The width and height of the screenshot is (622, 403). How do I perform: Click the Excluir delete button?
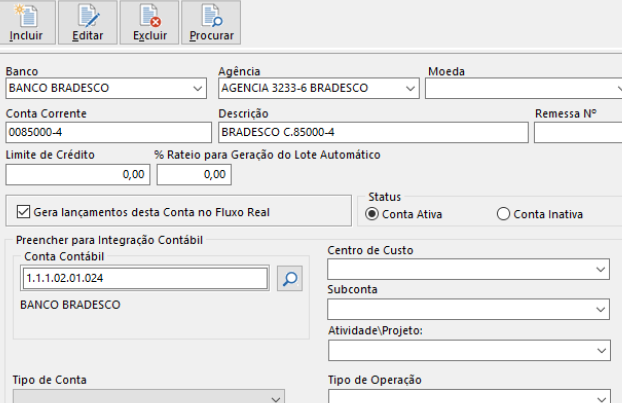pyautogui.click(x=150, y=22)
